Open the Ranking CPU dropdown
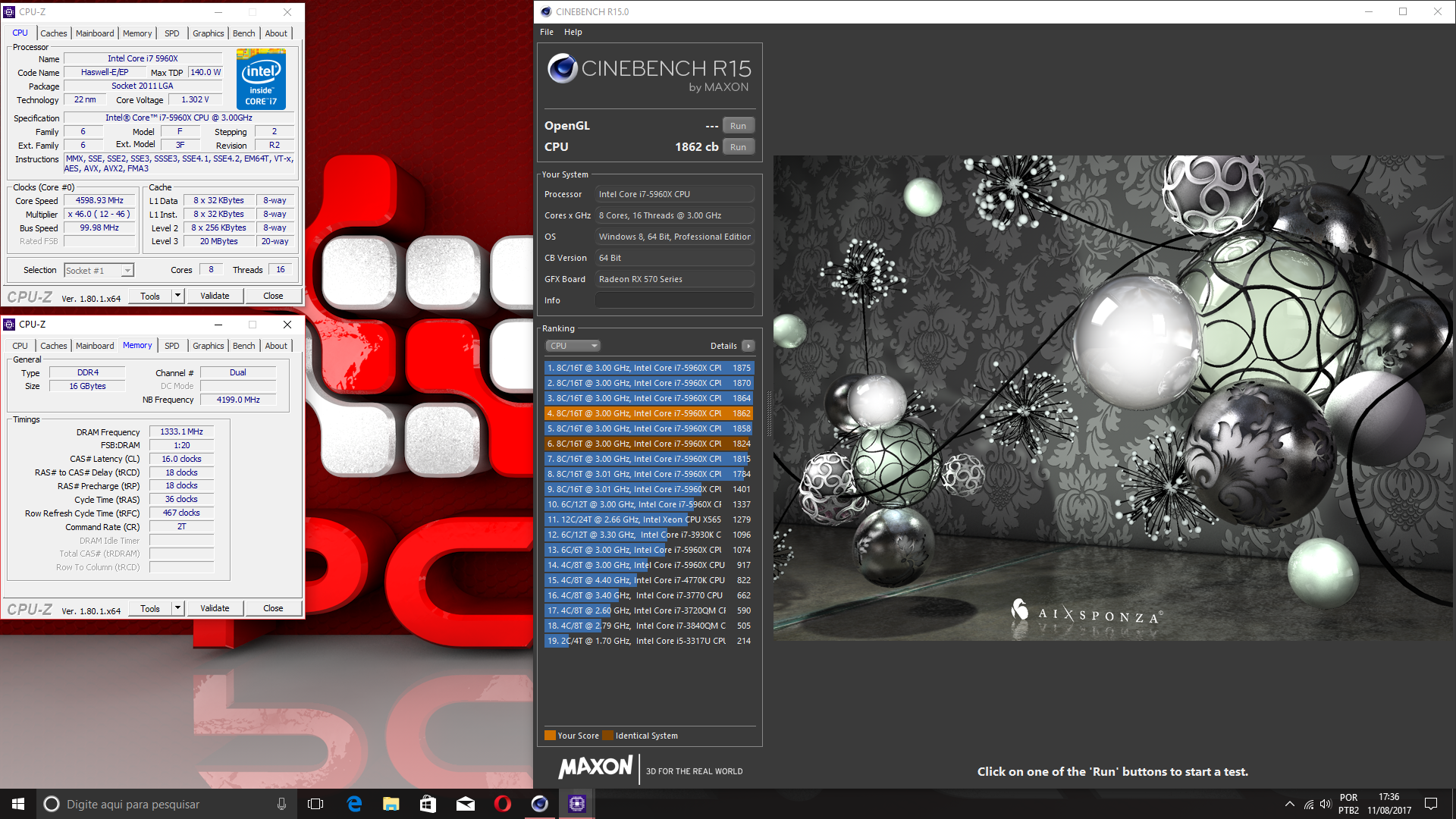The height and width of the screenshot is (819, 1456). tap(573, 346)
